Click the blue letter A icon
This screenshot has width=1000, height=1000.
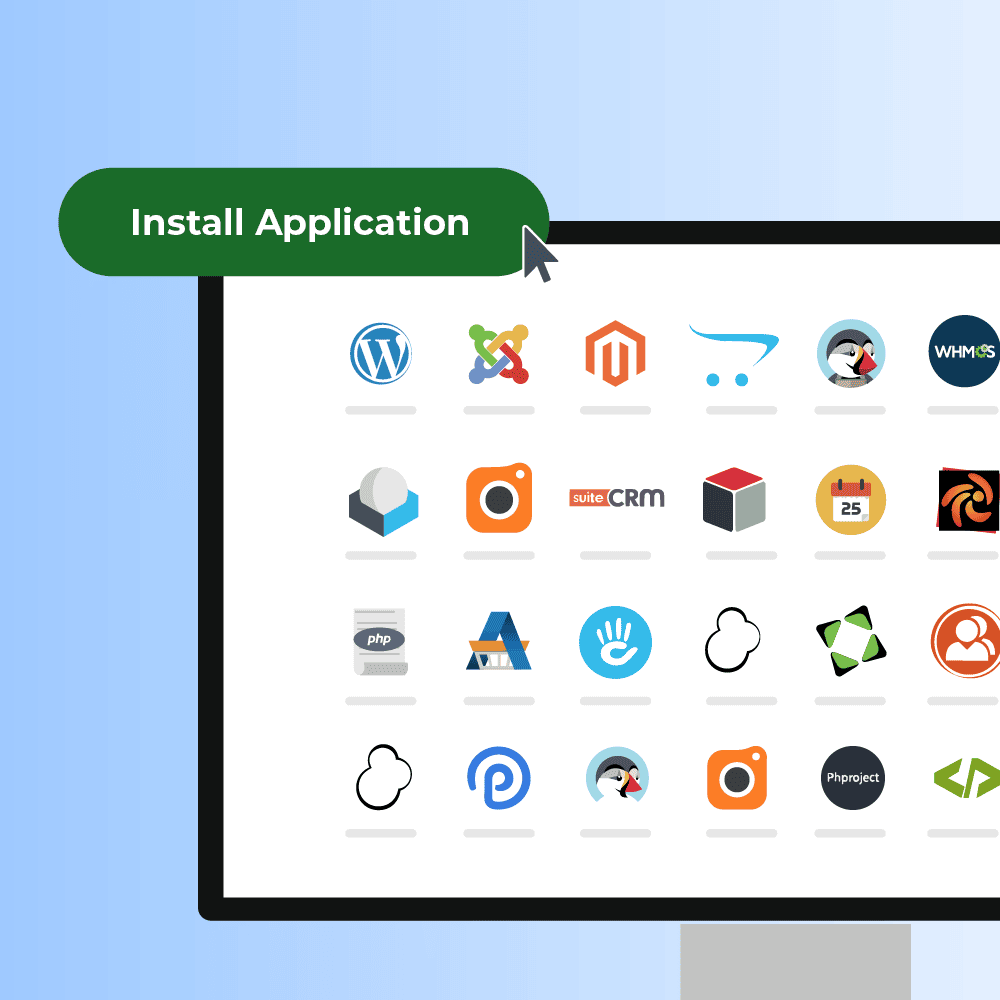tap(498, 641)
